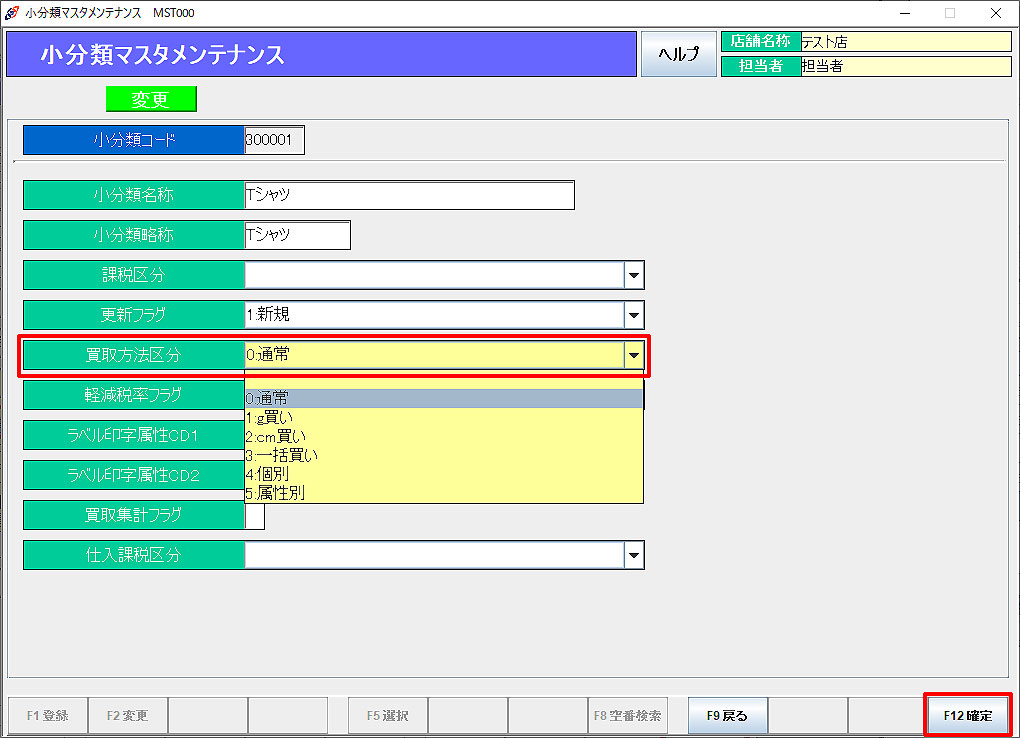
Task: Click the application icon in title bar
Action: (x=13, y=13)
